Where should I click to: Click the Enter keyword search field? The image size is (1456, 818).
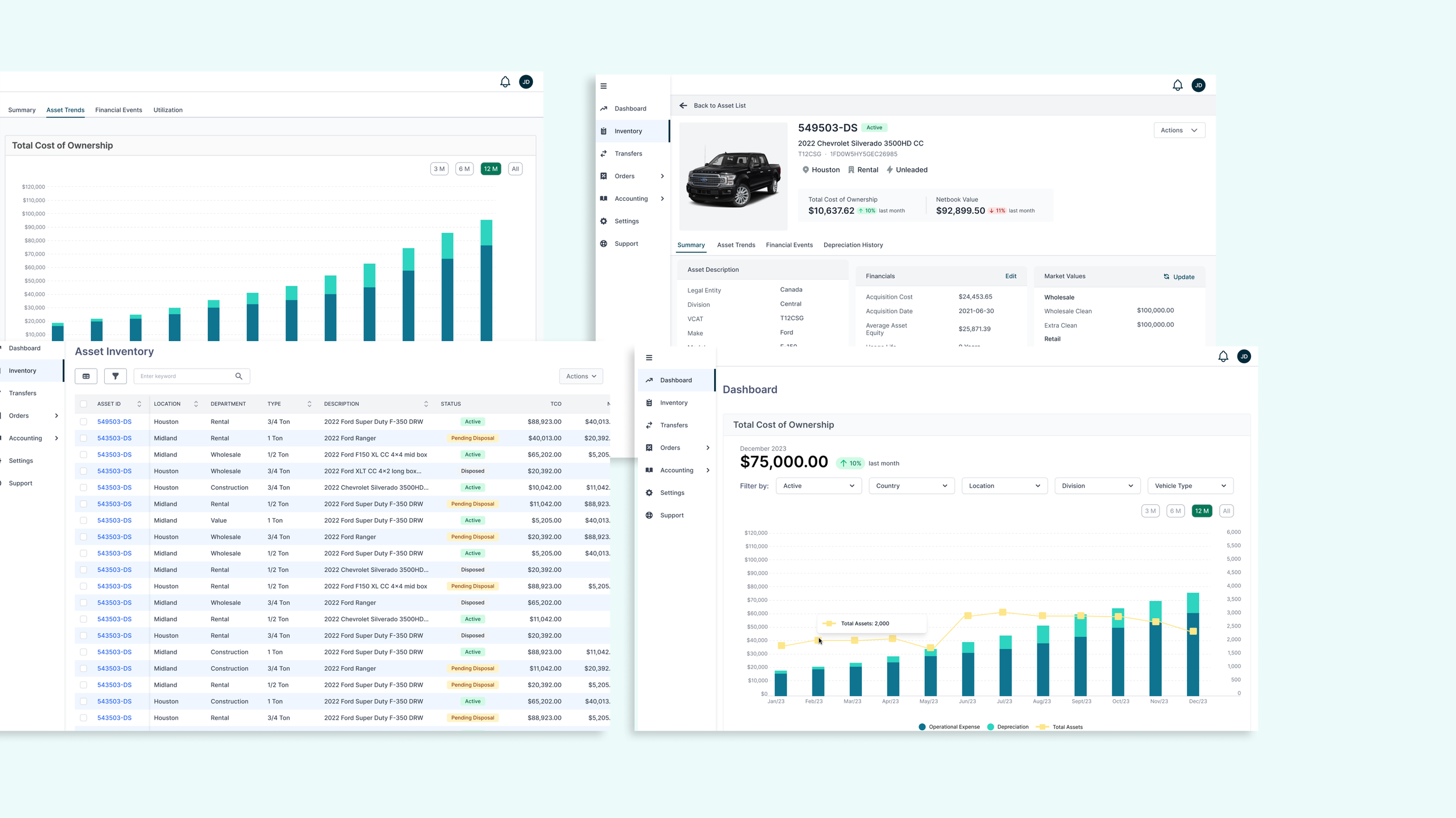pyautogui.click(x=181, y=376)
